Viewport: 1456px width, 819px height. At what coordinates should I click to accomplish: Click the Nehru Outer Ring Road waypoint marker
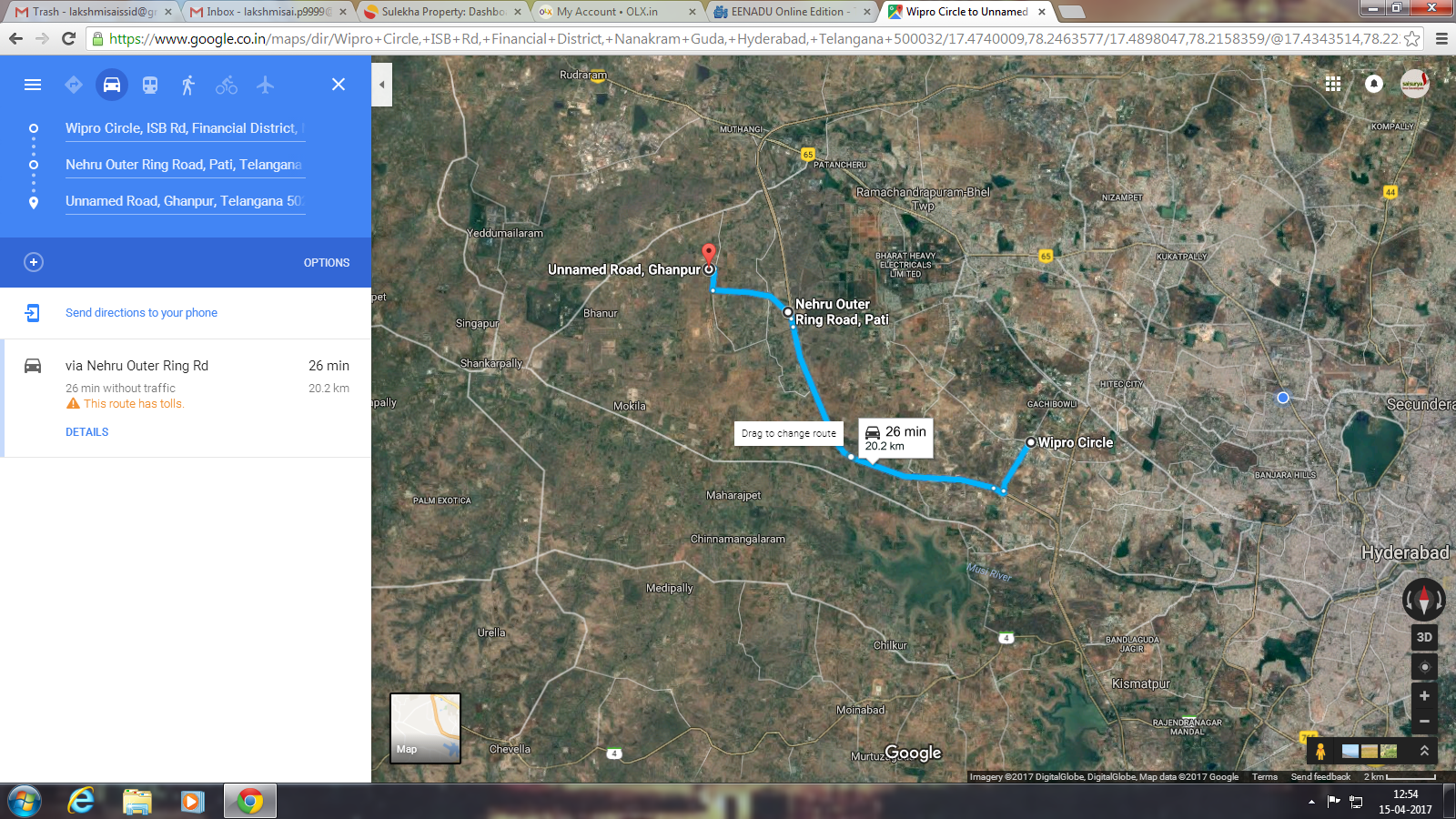(788, 312)
